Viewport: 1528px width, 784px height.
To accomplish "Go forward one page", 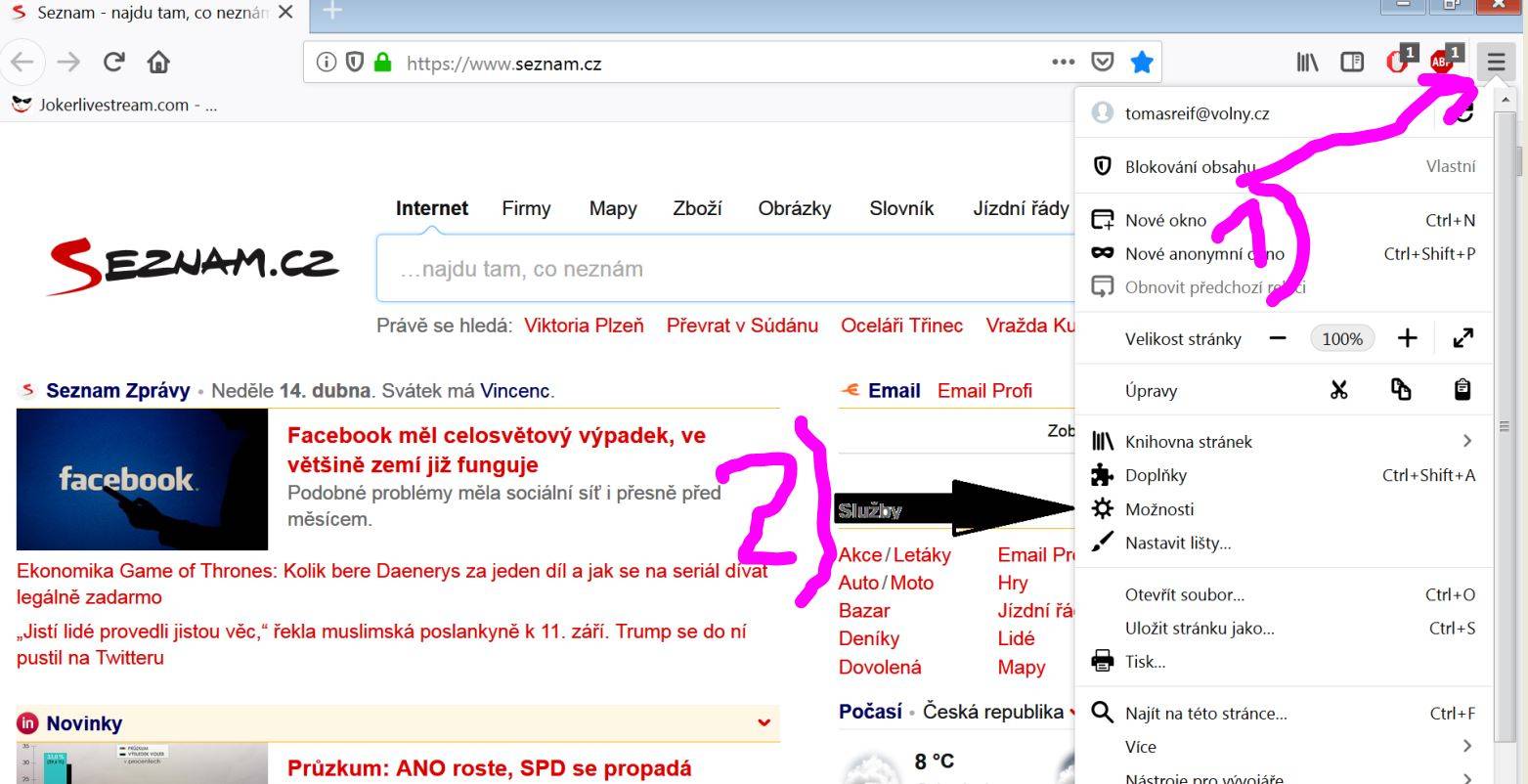I will 67,63.
